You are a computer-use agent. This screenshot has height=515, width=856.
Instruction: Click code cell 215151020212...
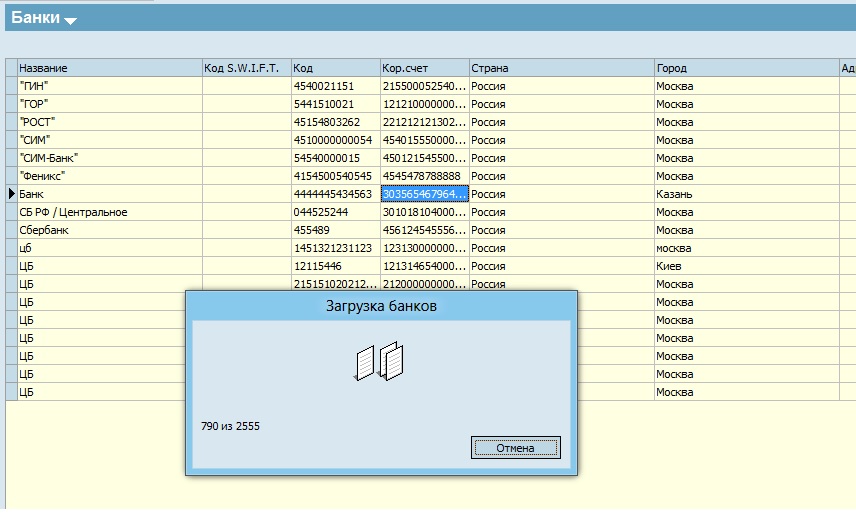[x=336, y=284]
